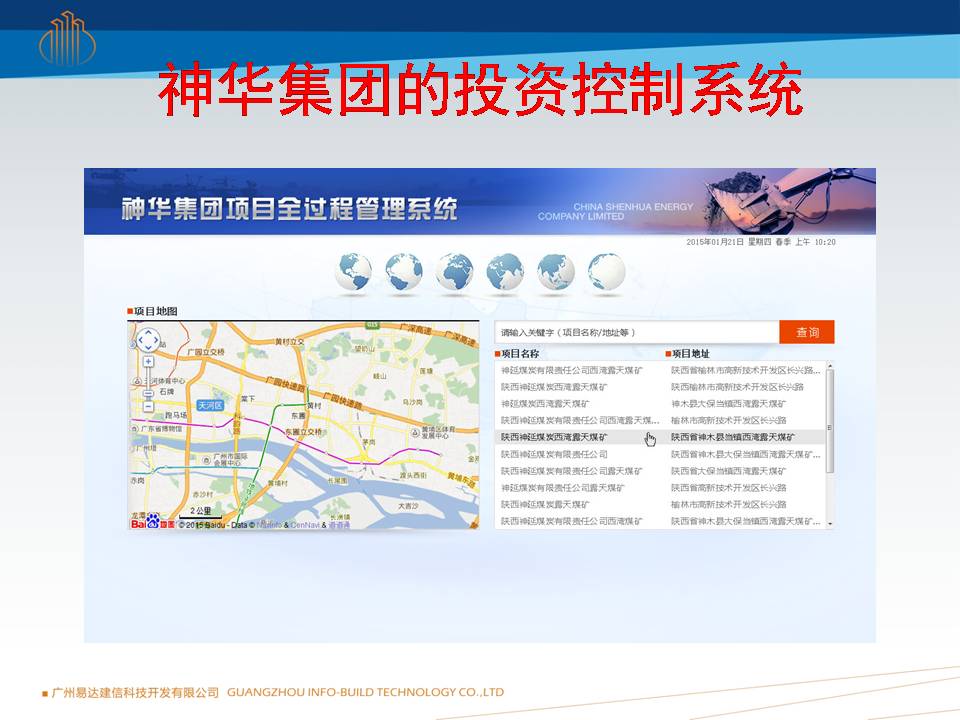Select truncated project 陕西神延煤炭有限责任公司西湾露天煤...

(x=580, y=421)
